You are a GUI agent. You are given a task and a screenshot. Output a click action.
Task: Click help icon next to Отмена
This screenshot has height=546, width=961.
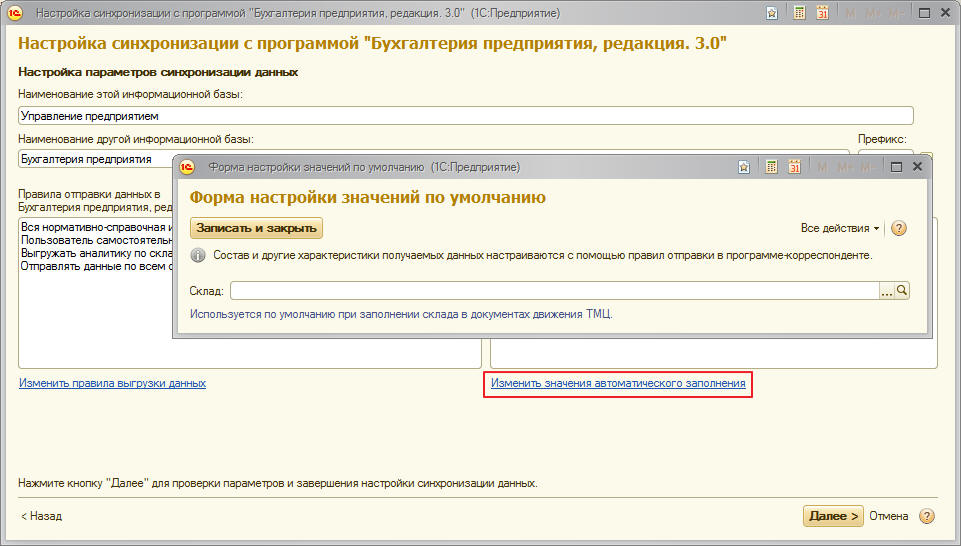pyautogui.click(x=927, y=516)
